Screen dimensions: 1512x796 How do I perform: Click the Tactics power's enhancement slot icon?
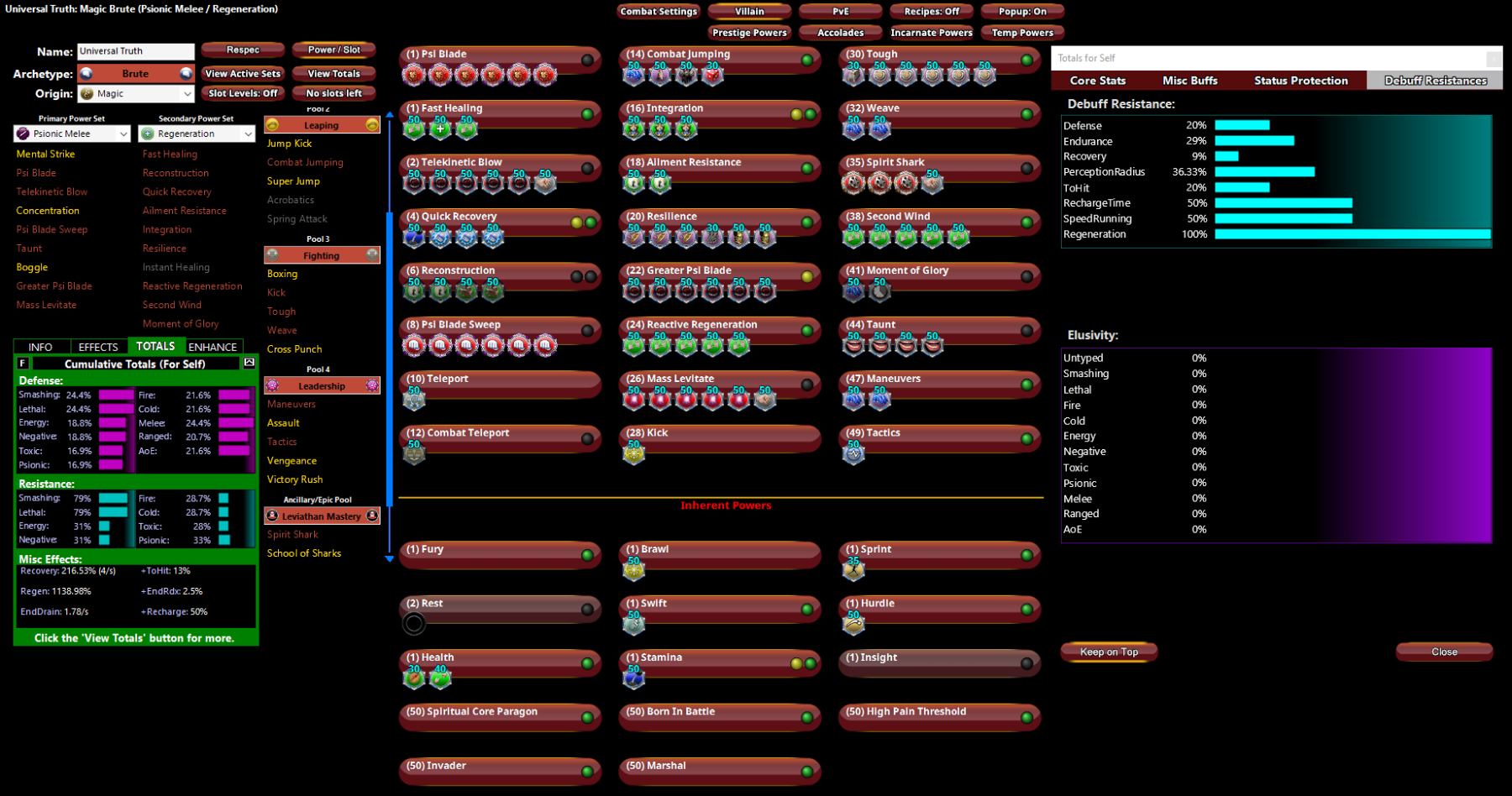pos(853,453)
